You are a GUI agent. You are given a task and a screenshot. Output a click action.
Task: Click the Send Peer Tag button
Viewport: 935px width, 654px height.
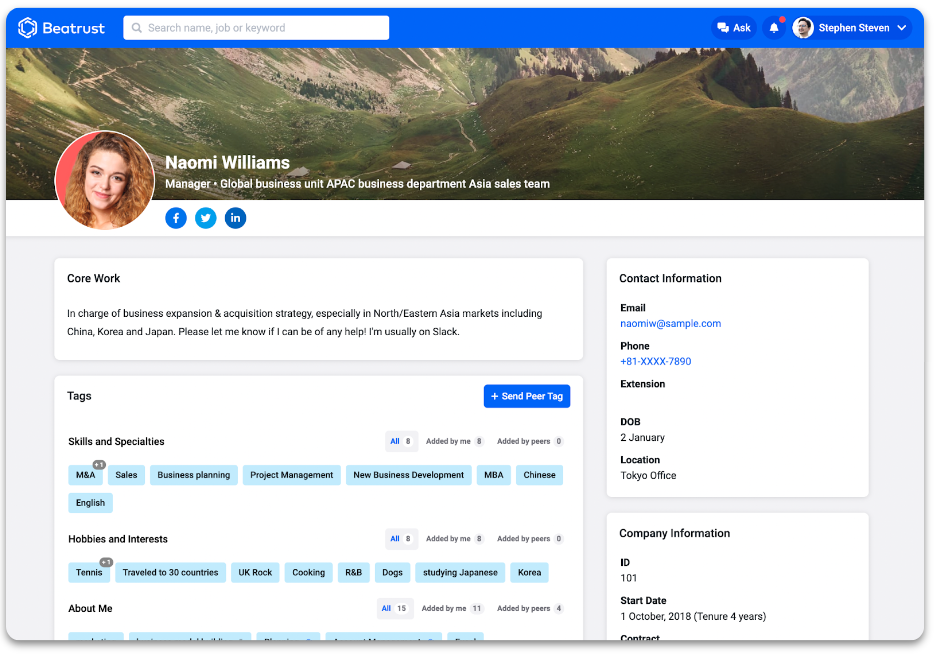coord(527,396)
